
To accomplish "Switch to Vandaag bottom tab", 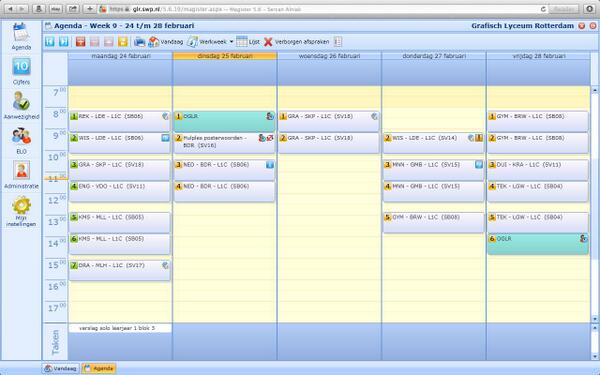I will pyautogui.click(x=61, y=368).
